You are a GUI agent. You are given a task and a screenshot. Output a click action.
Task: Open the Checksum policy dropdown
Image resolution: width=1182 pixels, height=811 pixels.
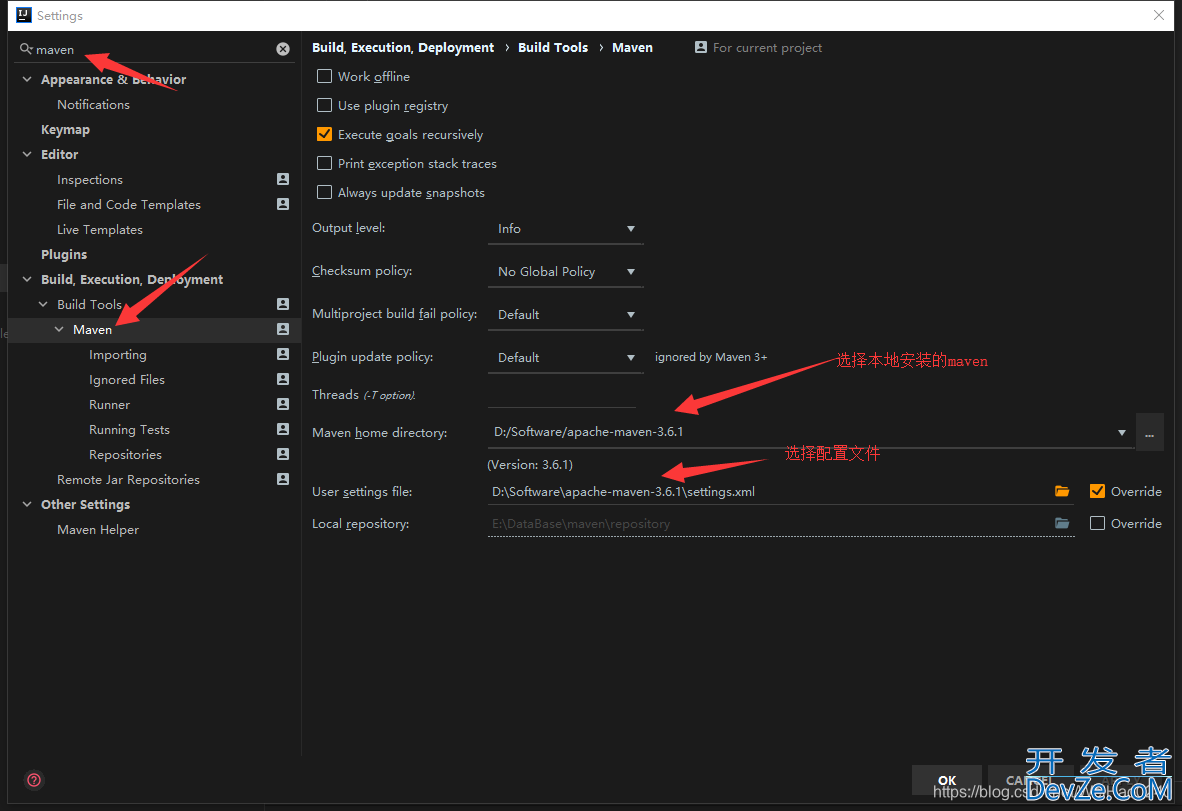point(565,271)
